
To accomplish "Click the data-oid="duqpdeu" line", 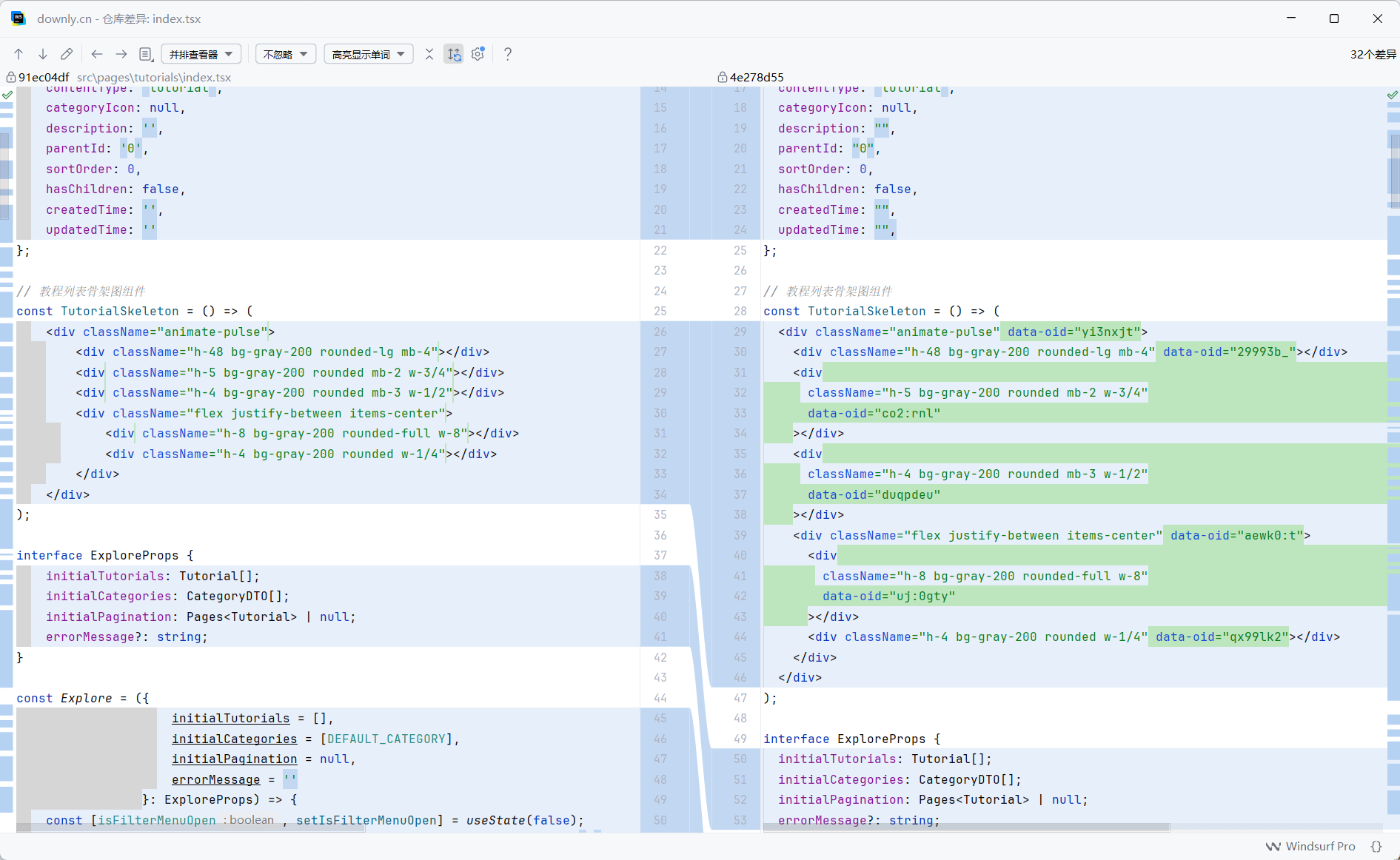I will point(874,494).
